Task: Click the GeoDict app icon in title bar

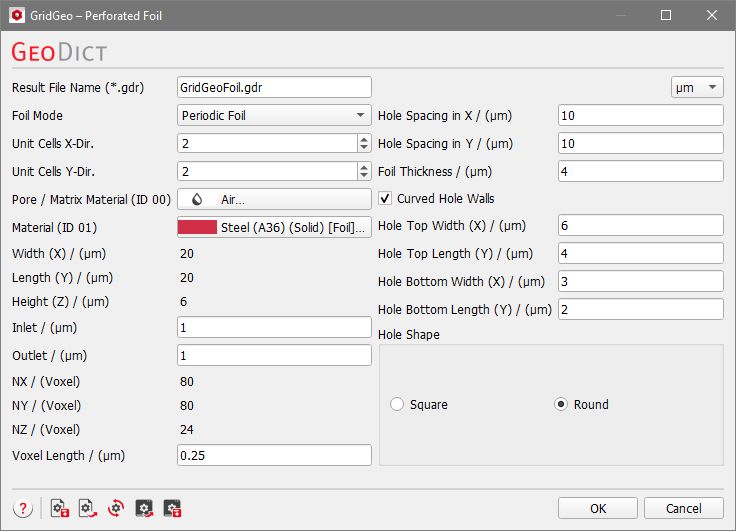Action: [17, 15]
